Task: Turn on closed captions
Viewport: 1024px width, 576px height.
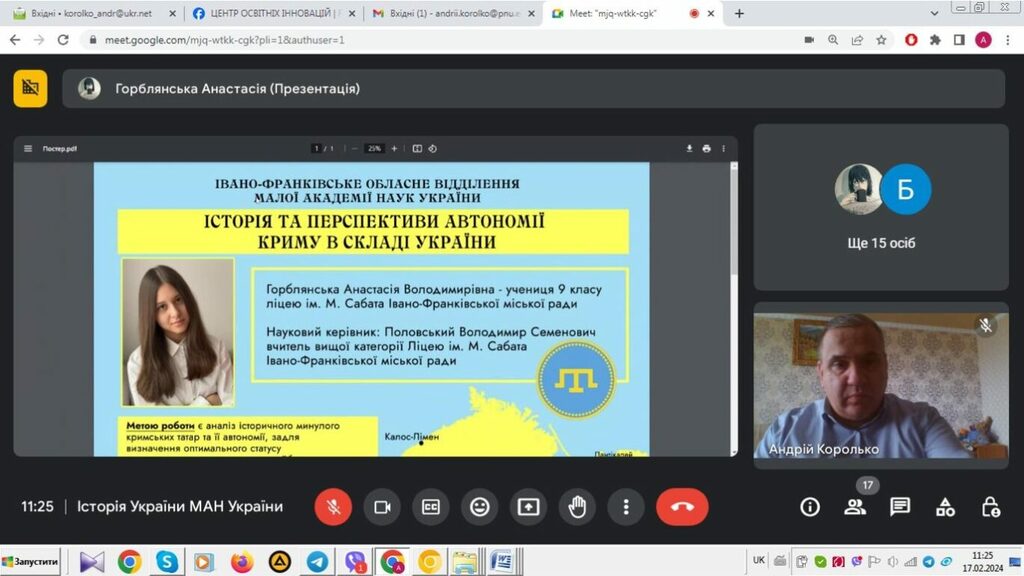Action: pos(431,507)
